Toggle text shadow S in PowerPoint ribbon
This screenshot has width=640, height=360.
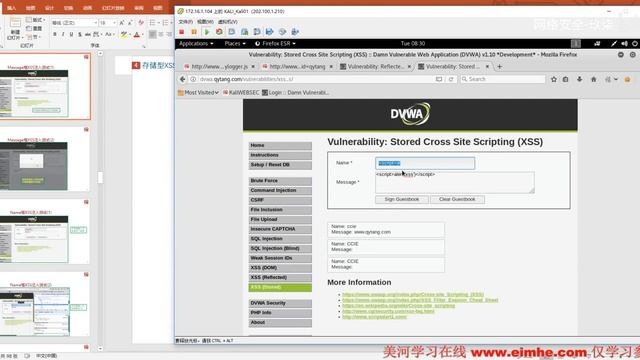tap(80, 35)
